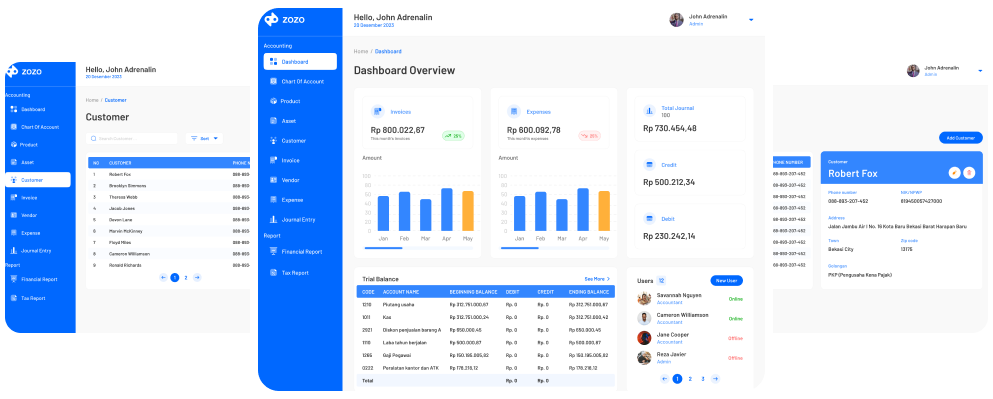The width and height of the screenshot is (993, 399).
Task: Expand John Adrenalin profile dropdown in dashboard window
Action: 751,20
